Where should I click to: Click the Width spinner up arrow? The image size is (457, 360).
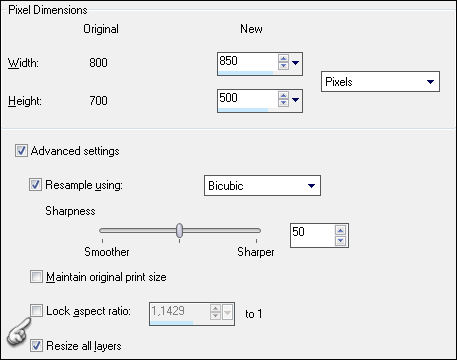[283, 58]
